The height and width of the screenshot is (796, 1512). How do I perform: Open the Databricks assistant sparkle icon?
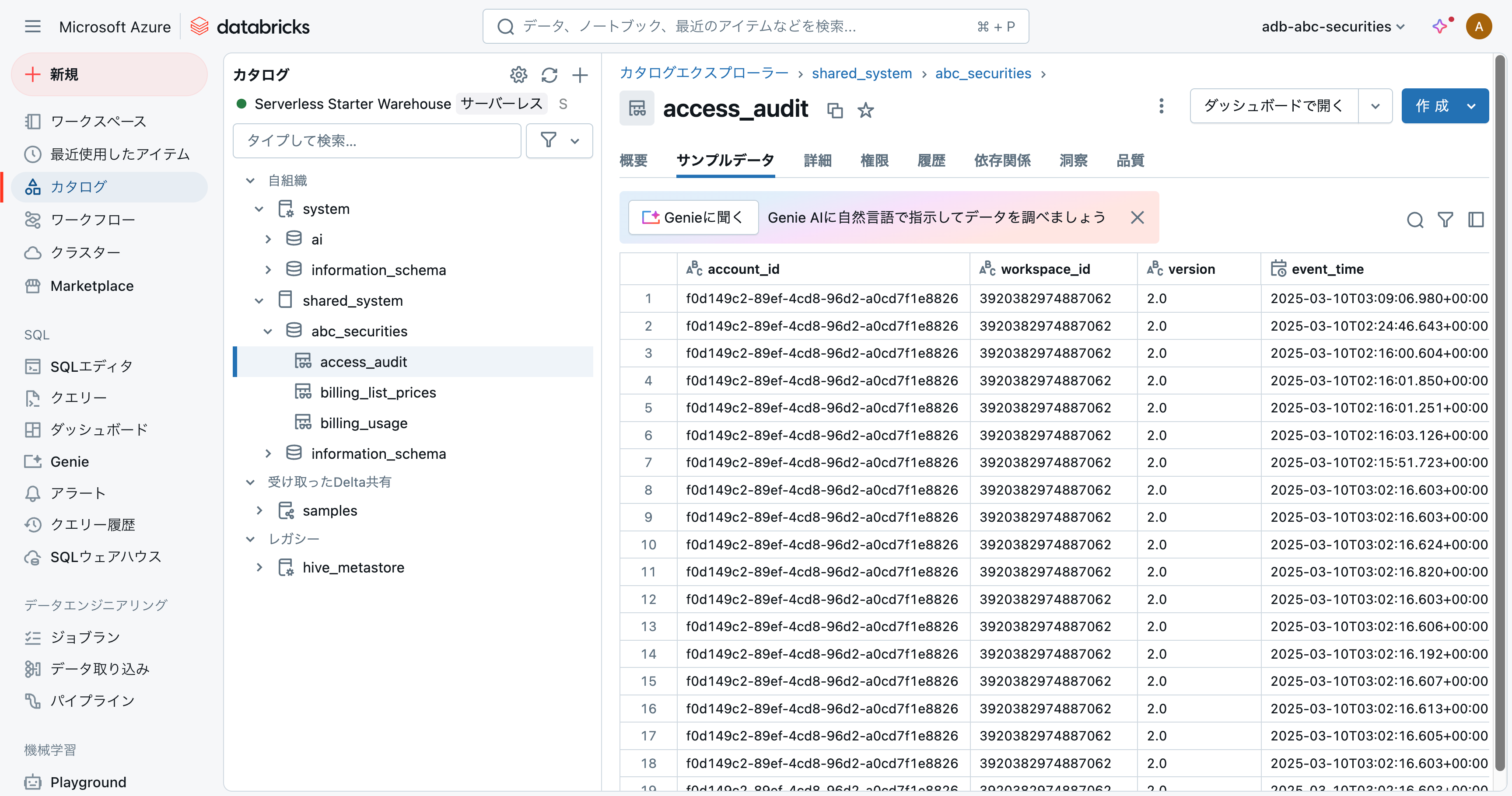pos(1440,26)
